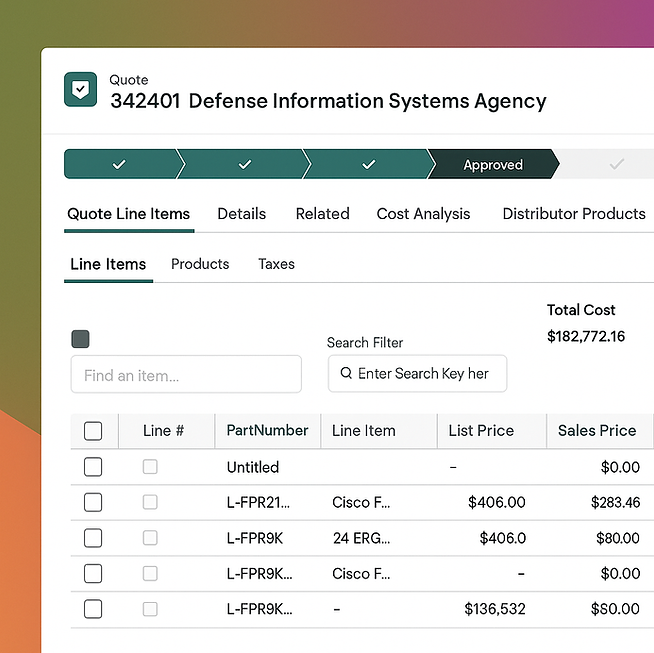Click the Approved stage in the path
Image resolution: width=654 pixels, height=653 pixels.
click(x=493, y=164)
